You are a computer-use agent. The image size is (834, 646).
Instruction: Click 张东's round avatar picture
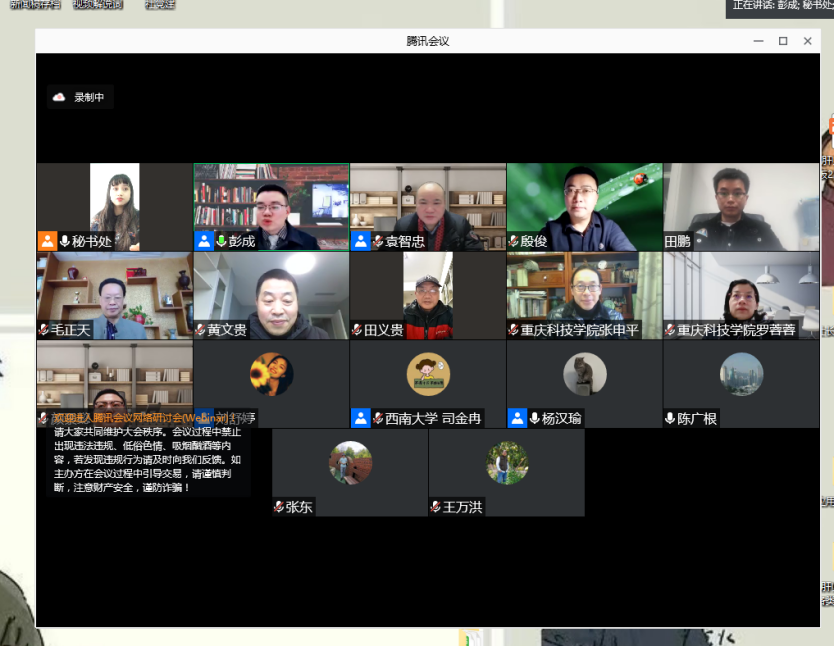350,463
